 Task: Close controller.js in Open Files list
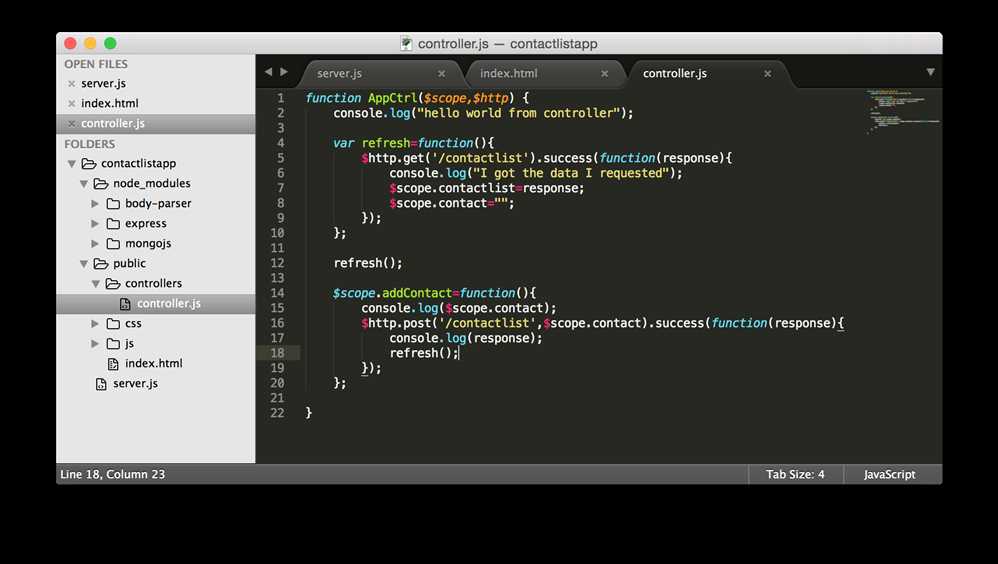click(71, 123)
